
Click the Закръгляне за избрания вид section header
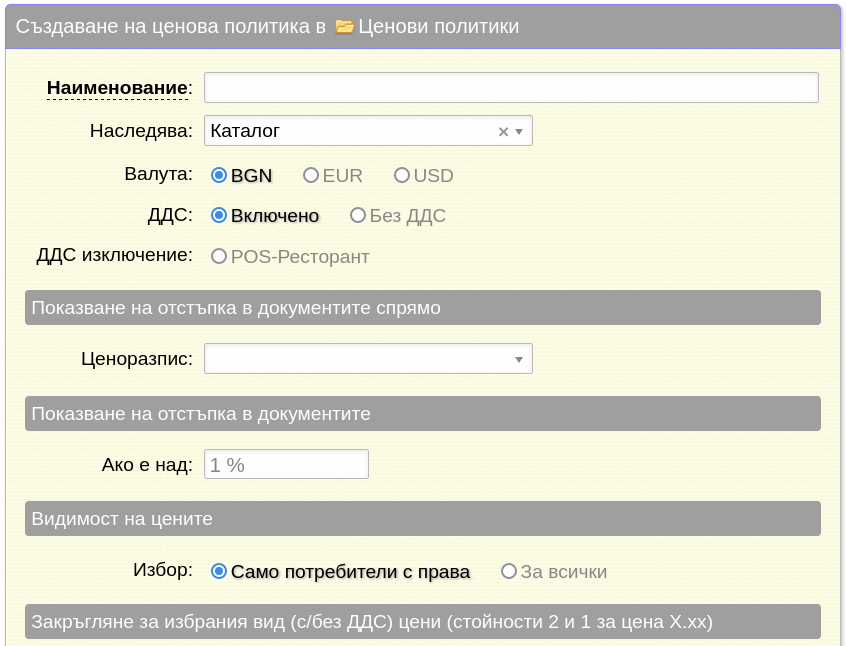point(422,622)
